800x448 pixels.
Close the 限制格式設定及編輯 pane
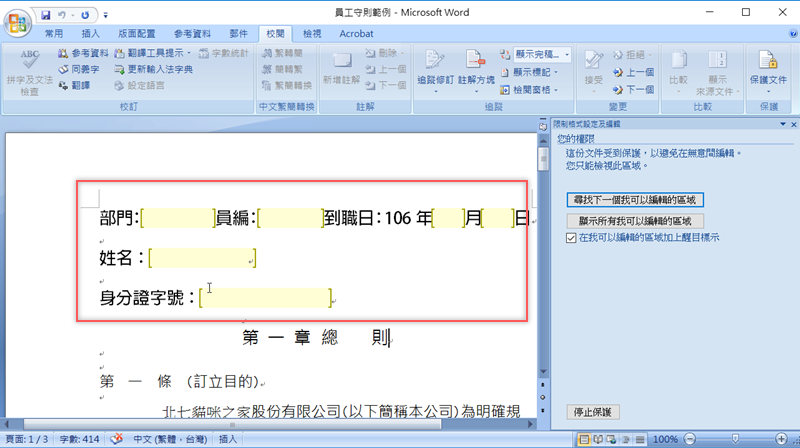click(x=794, y=124)
